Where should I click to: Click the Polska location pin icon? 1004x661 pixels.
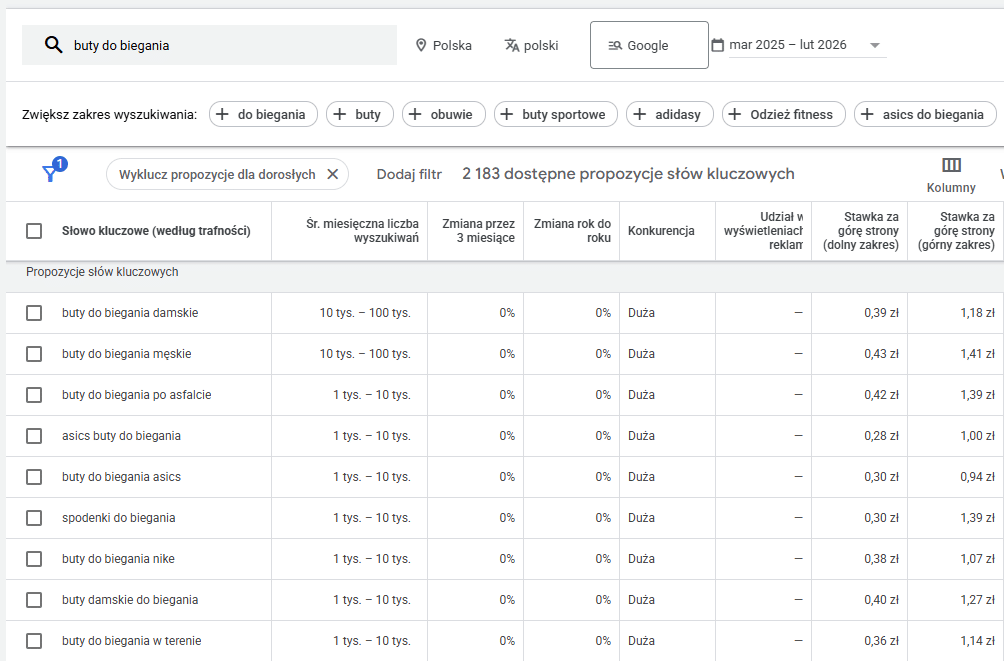click(421, 45)
